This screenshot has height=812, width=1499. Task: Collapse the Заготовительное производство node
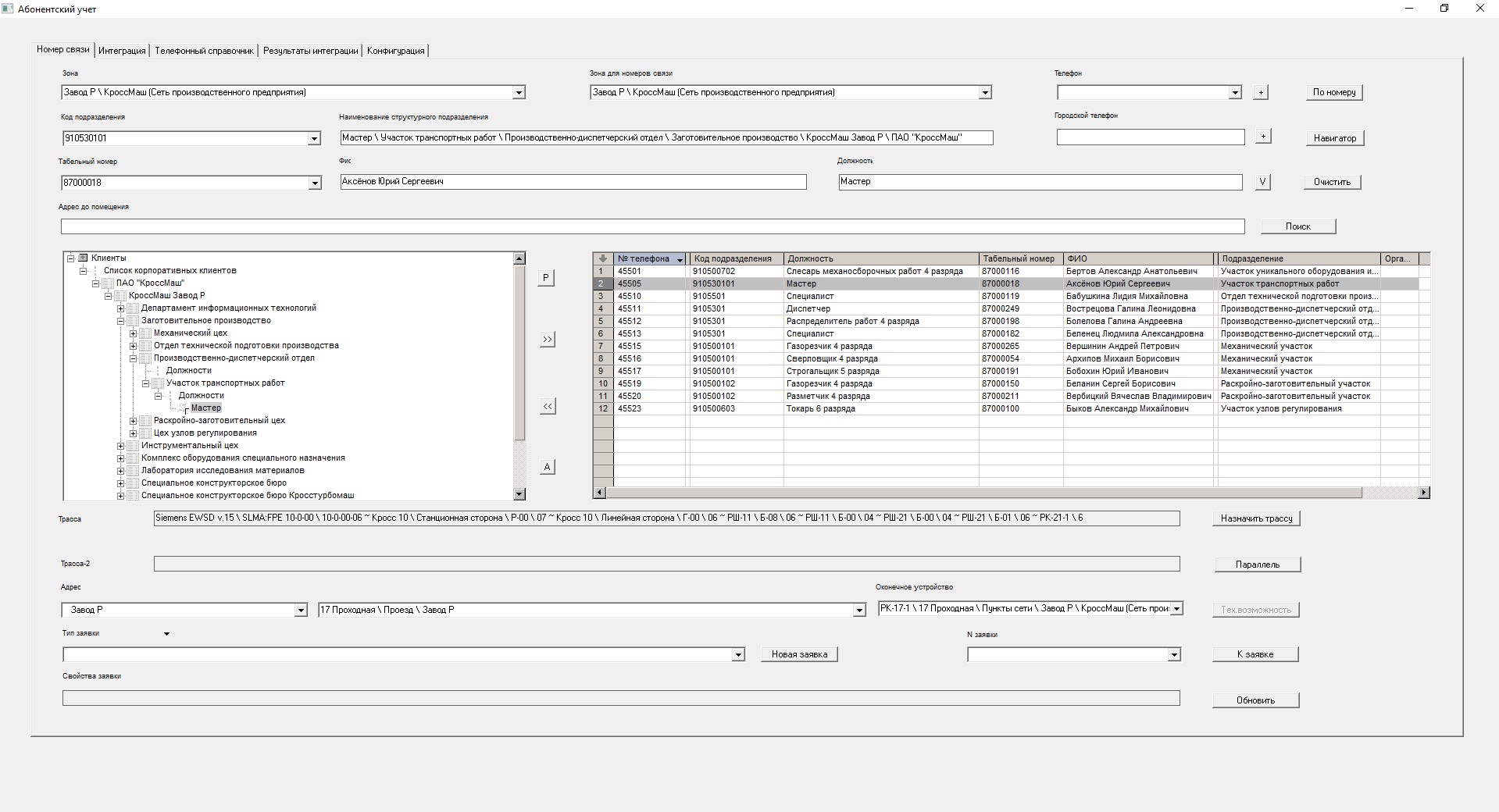(x=121, y=321)
